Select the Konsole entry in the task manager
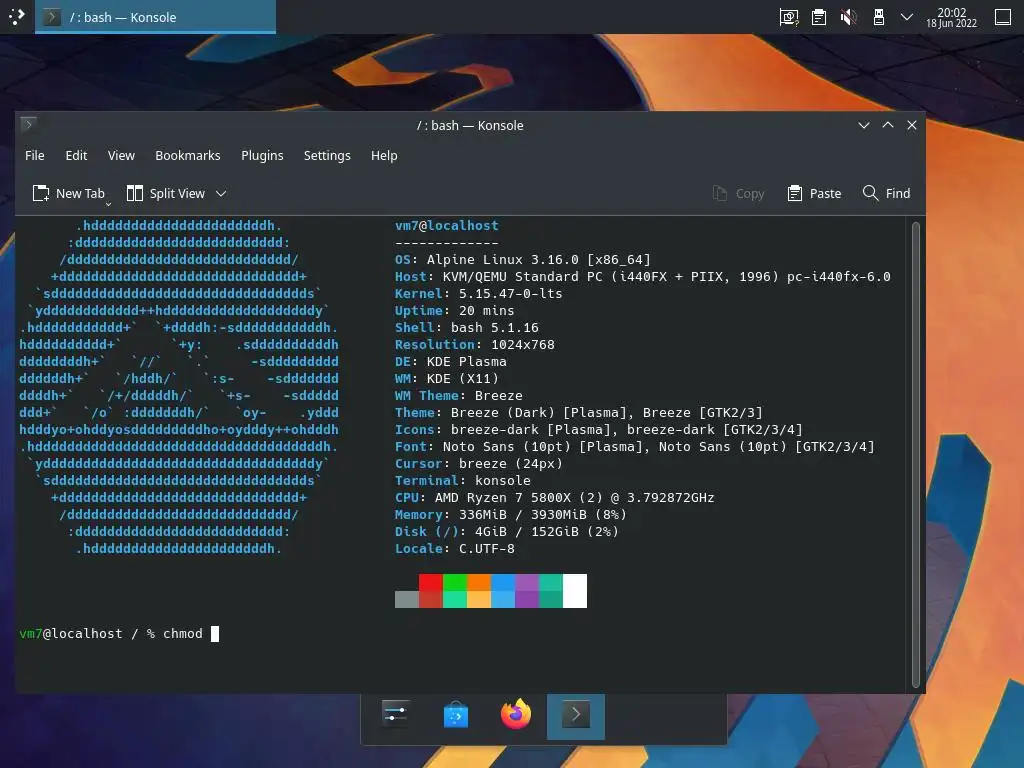 point(155,17)
